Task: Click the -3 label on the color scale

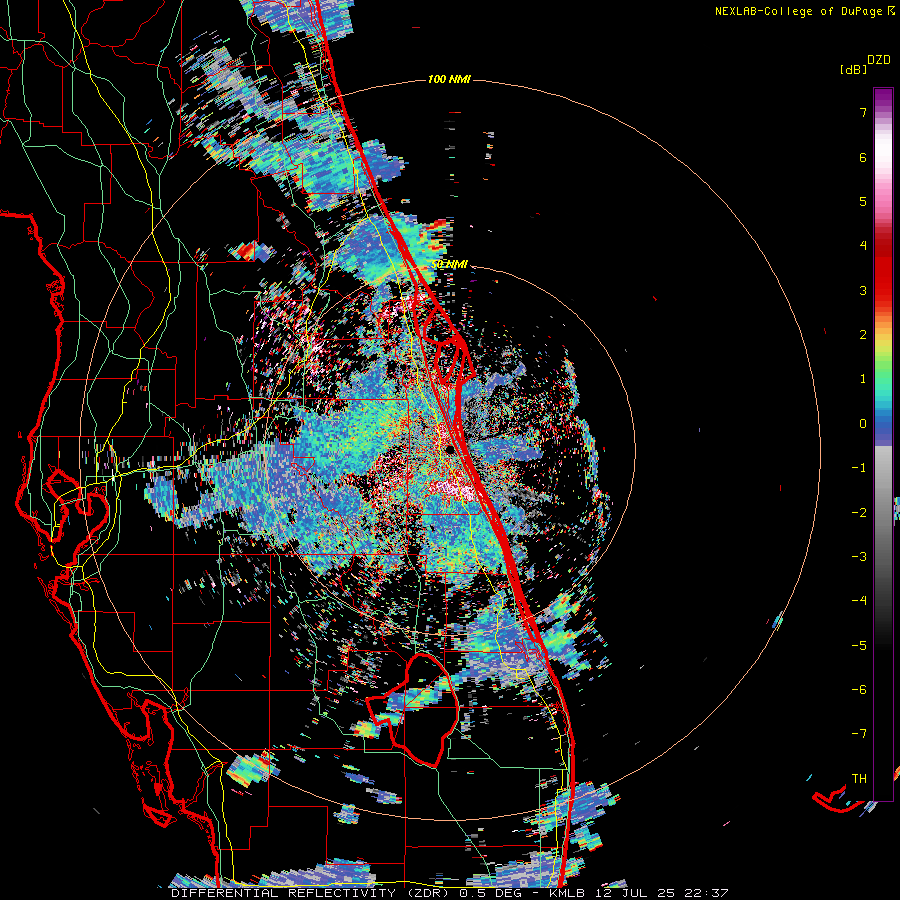Action: pos(859,557)
